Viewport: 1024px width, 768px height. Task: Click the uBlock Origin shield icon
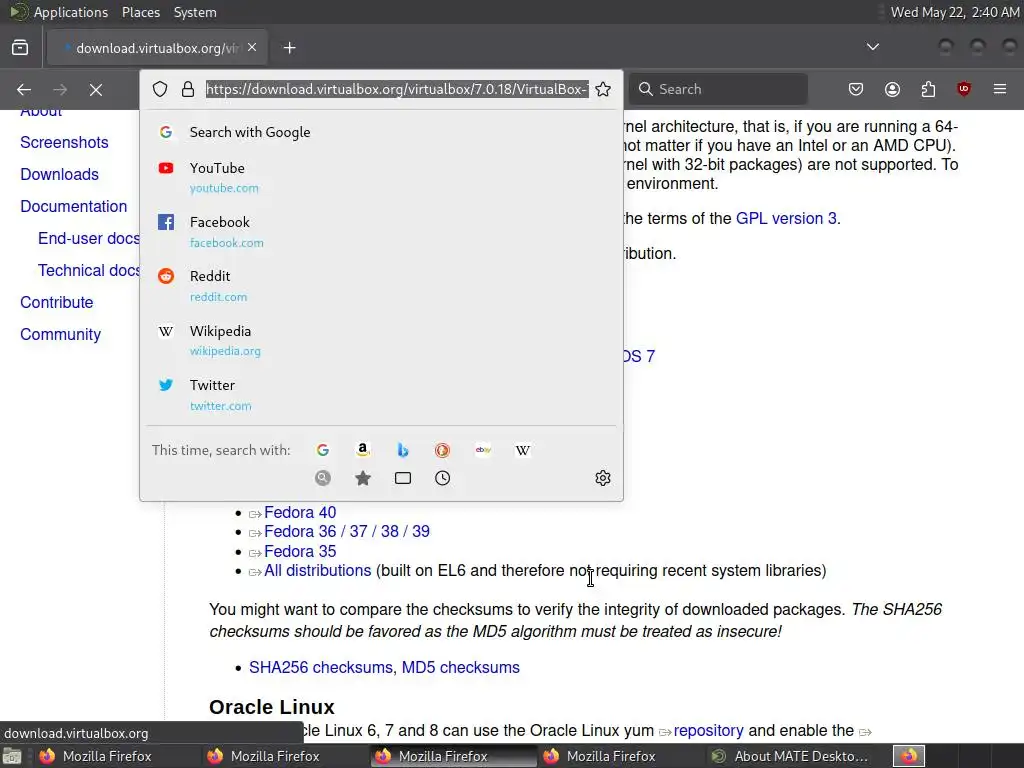click(963, 89)
